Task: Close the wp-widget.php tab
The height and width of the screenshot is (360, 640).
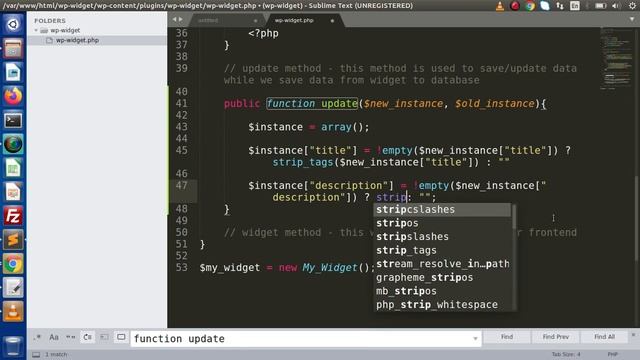Action: (332, 20)
